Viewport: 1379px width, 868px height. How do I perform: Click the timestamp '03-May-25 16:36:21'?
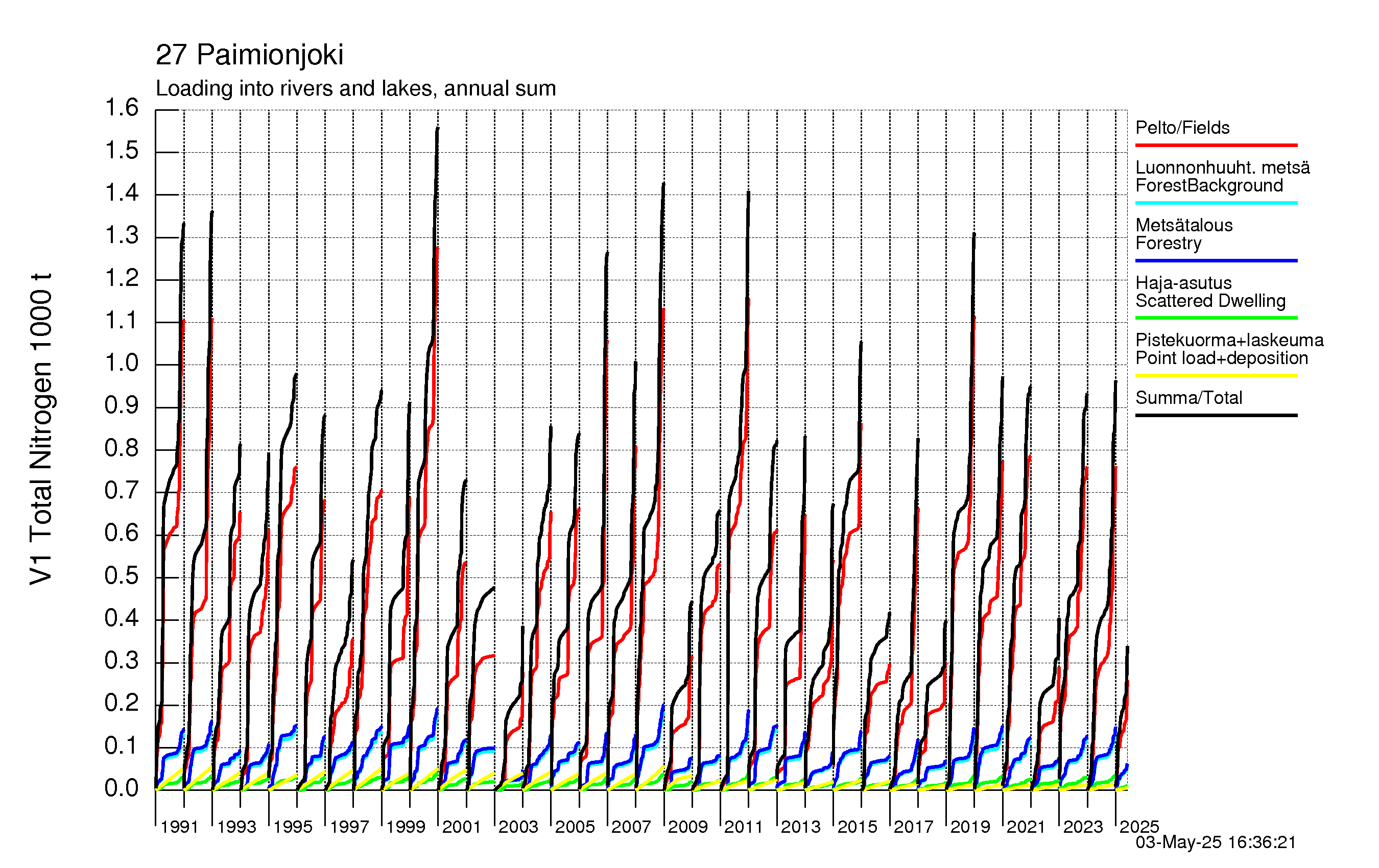tap(1215, 842)
